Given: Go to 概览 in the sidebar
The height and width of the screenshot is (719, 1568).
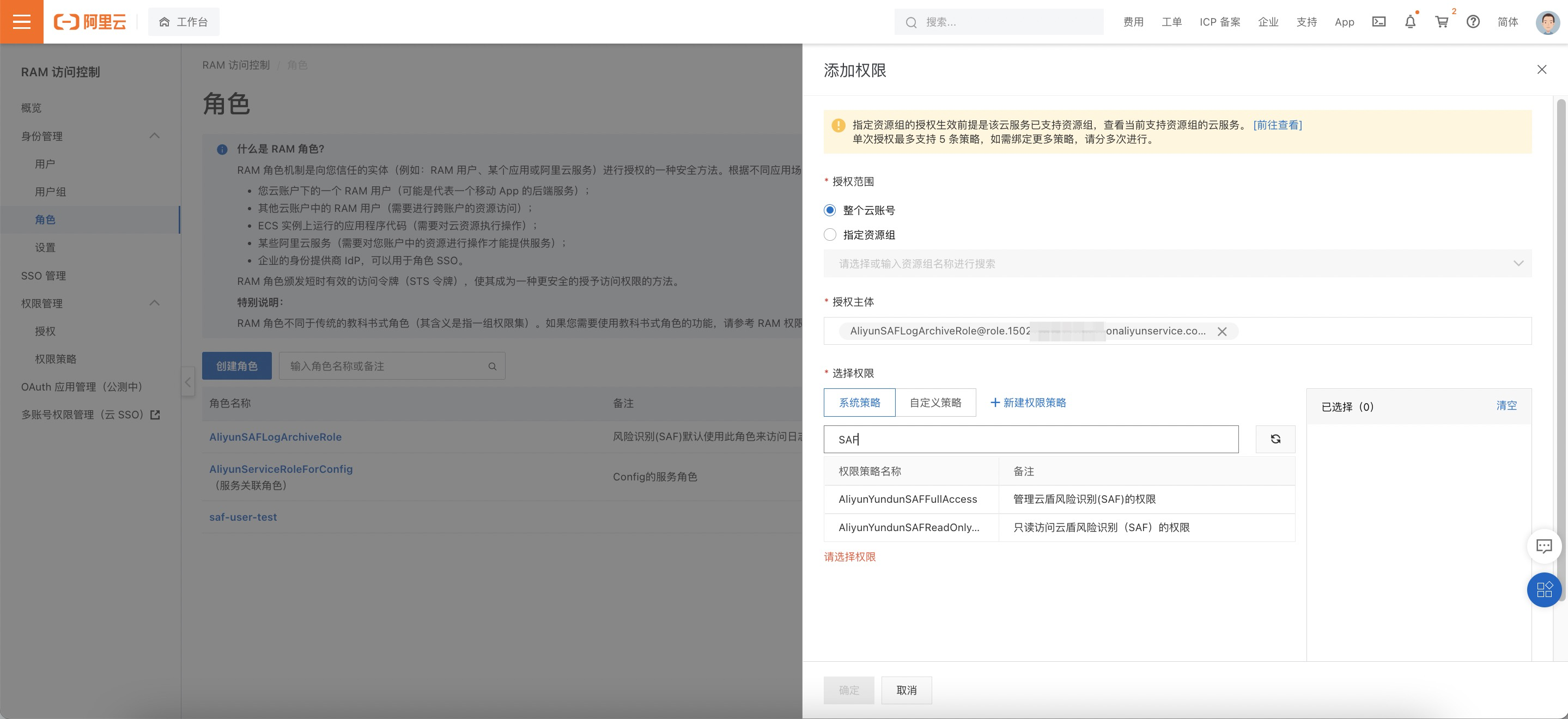Looking at the screenshot, I should pyautogui.click(x=31, y=108).
